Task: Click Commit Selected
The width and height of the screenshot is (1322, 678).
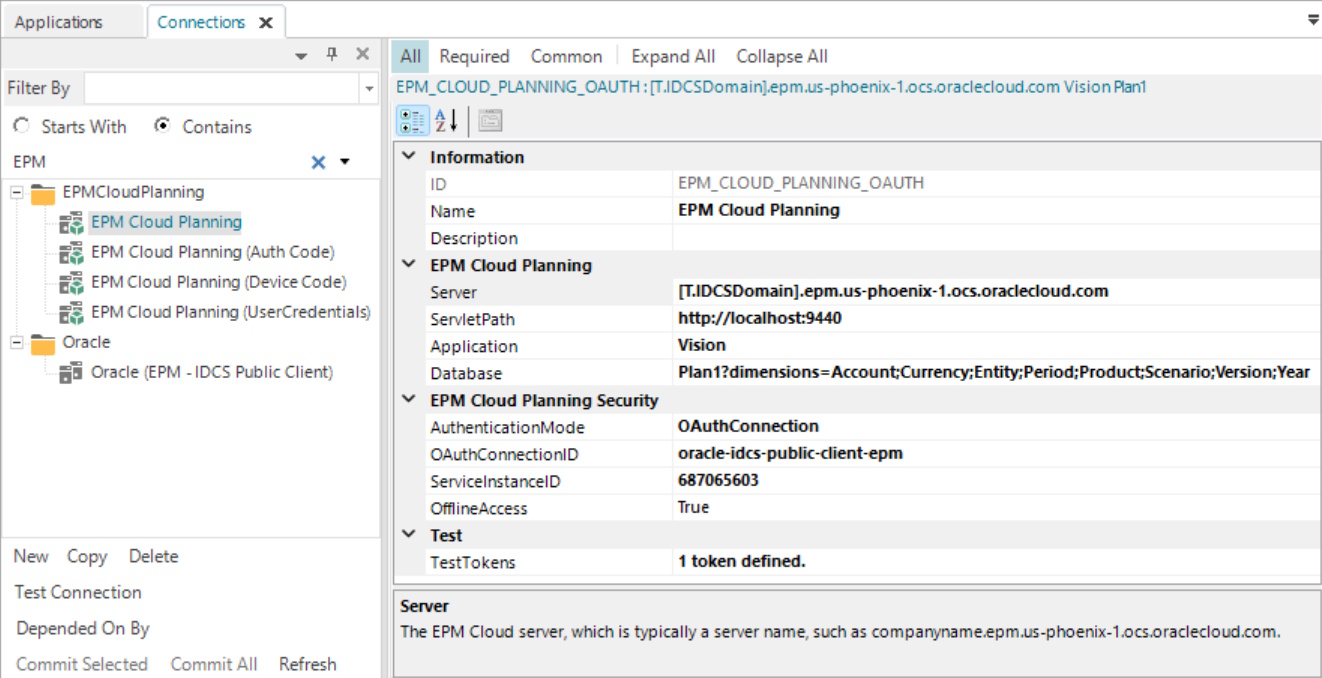Action: click(82, 664)
